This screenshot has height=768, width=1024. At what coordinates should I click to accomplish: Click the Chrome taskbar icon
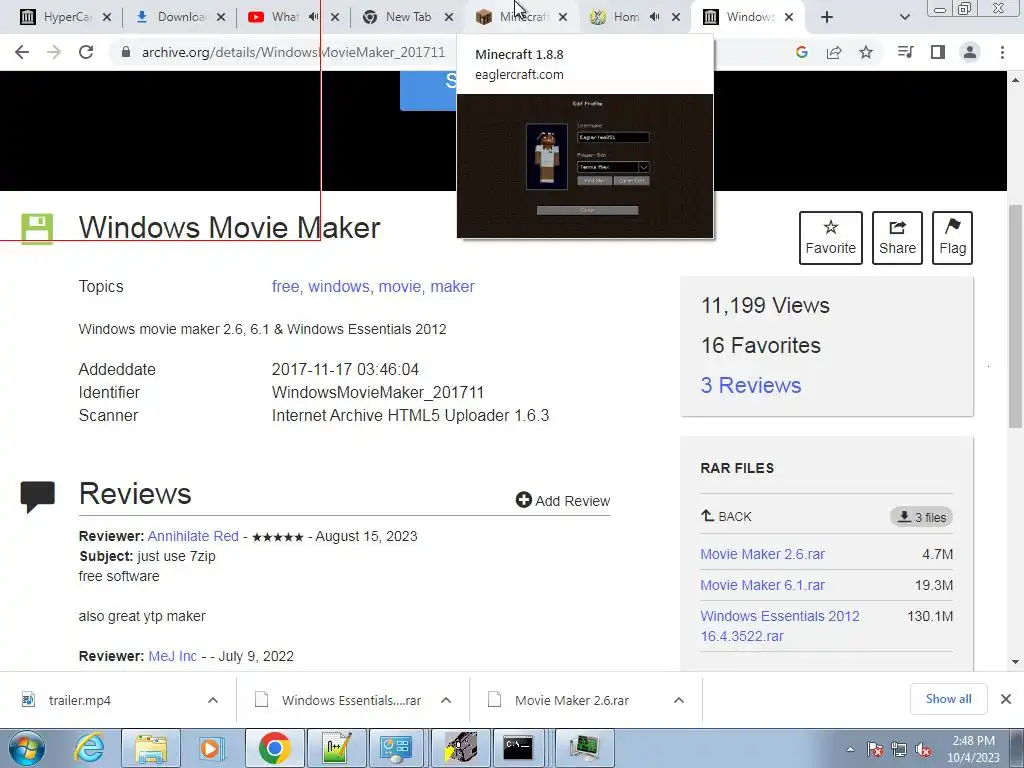click(274, 748)
